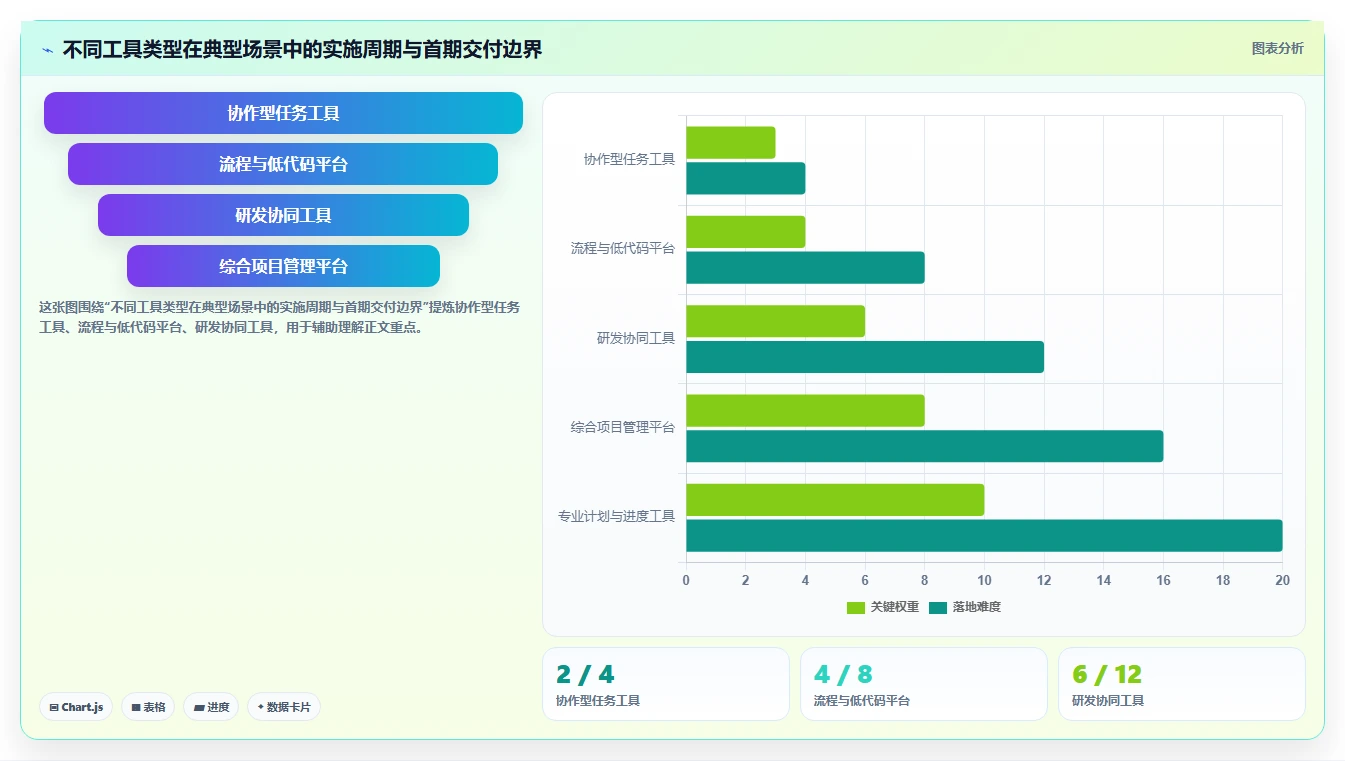Click the 数据卡片 tag chip
1345x761 pixels.
click(284, 707)
